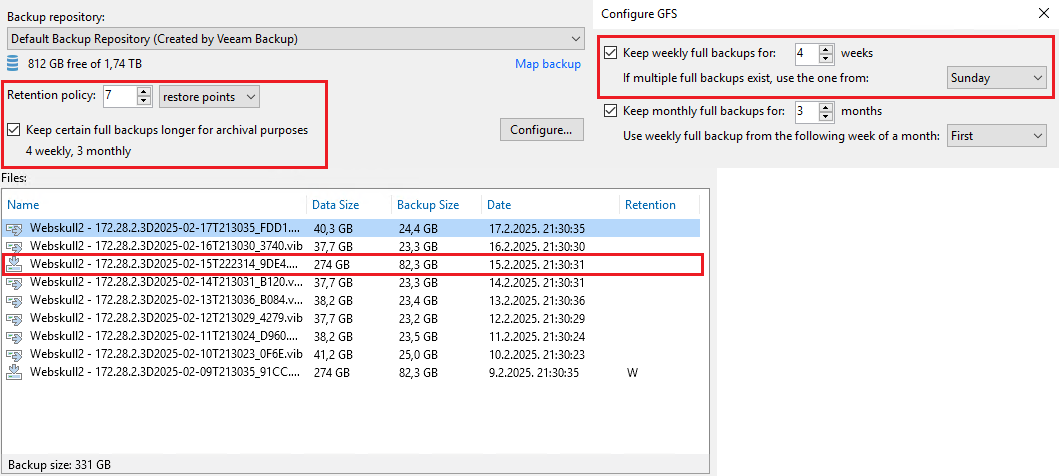The width and height of the screenshot is (1059, 476).
Task: Increase monthly full backups months value
Action: click(x=825, y=105)
